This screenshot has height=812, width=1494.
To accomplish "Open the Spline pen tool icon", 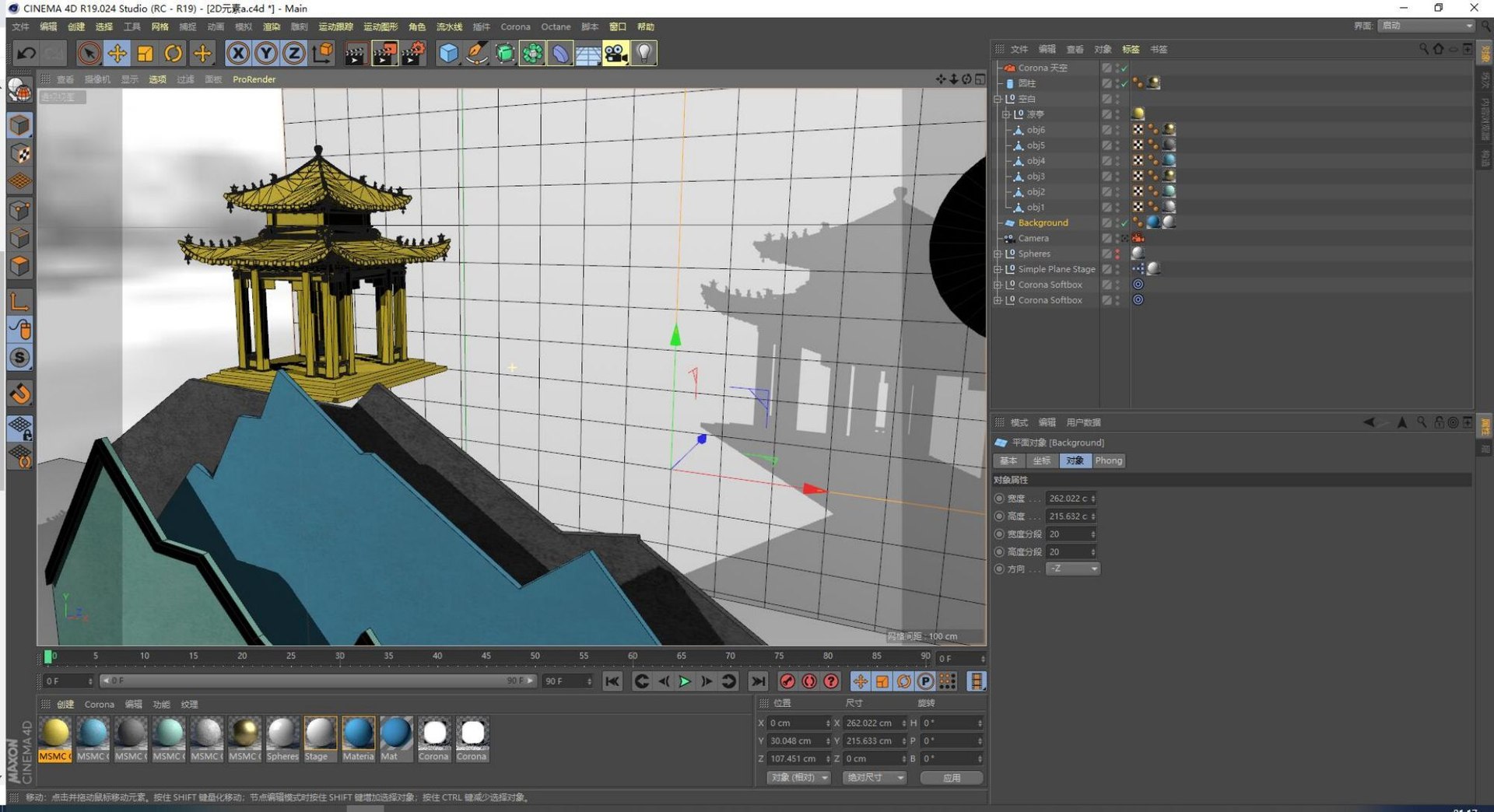I will 477,53.
